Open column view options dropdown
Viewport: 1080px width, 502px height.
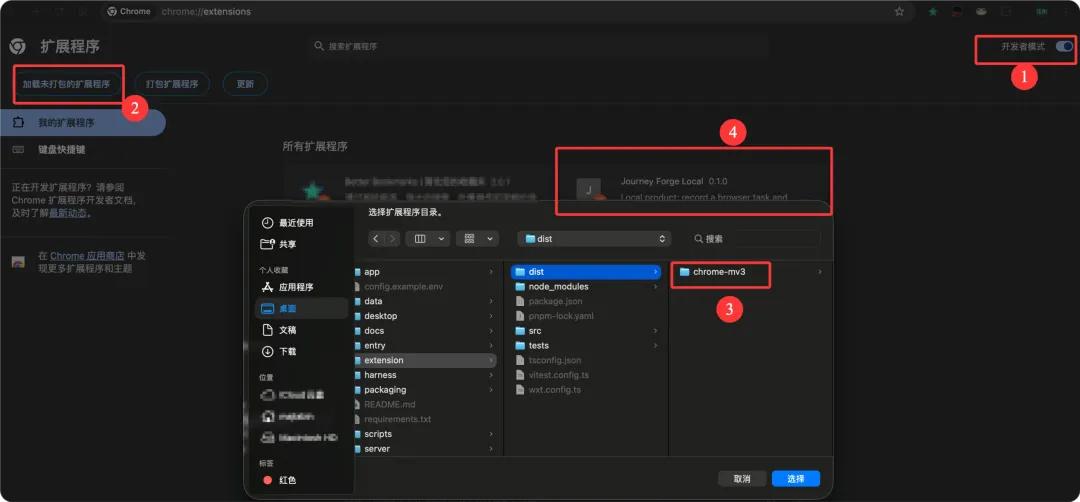coord(428,238)
